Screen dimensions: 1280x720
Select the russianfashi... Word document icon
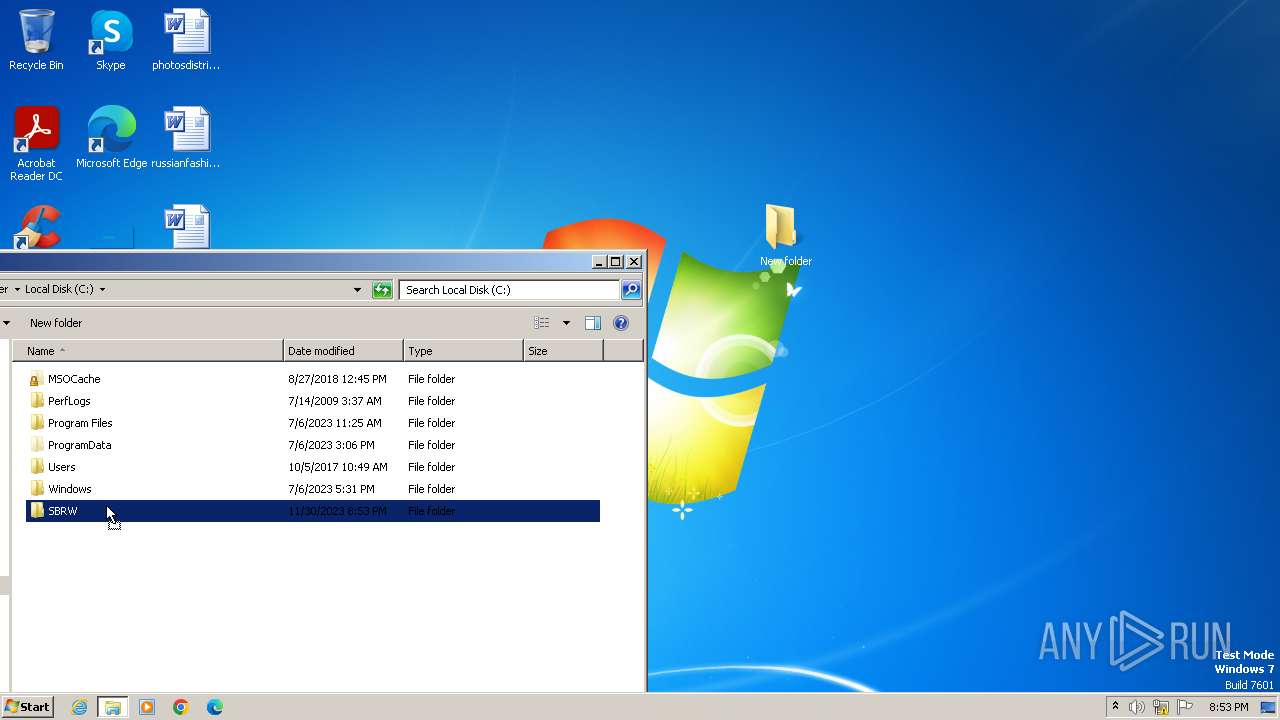coord(186,138)
